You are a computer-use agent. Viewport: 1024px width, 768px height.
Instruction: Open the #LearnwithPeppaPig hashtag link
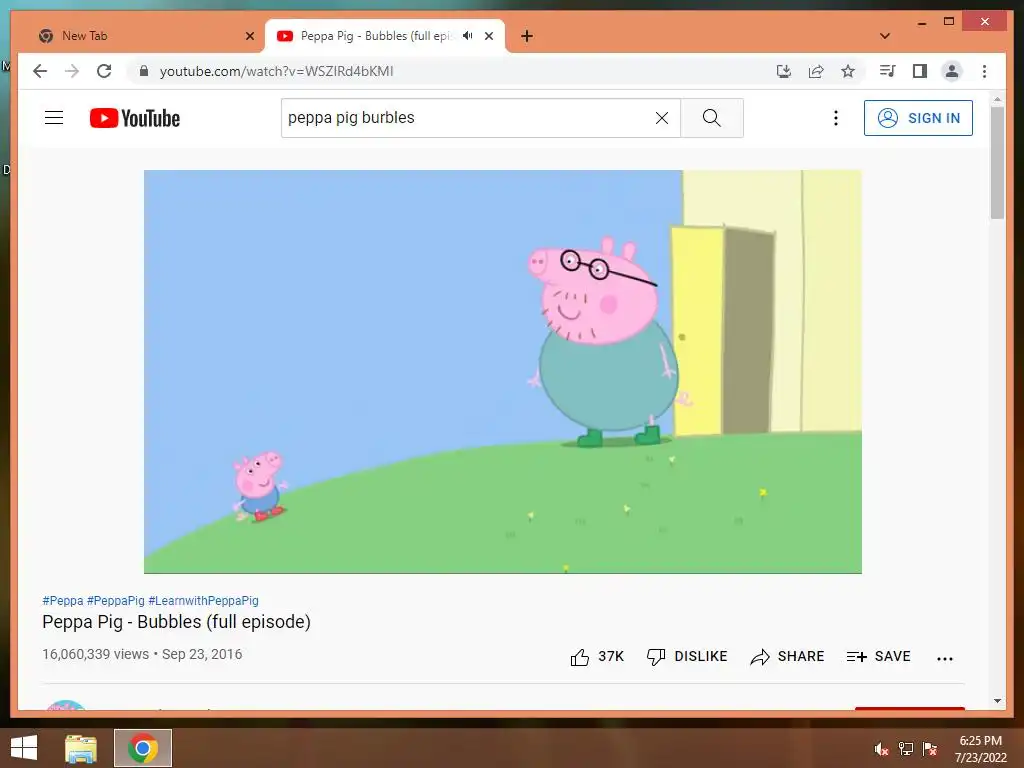coord(204,601)
